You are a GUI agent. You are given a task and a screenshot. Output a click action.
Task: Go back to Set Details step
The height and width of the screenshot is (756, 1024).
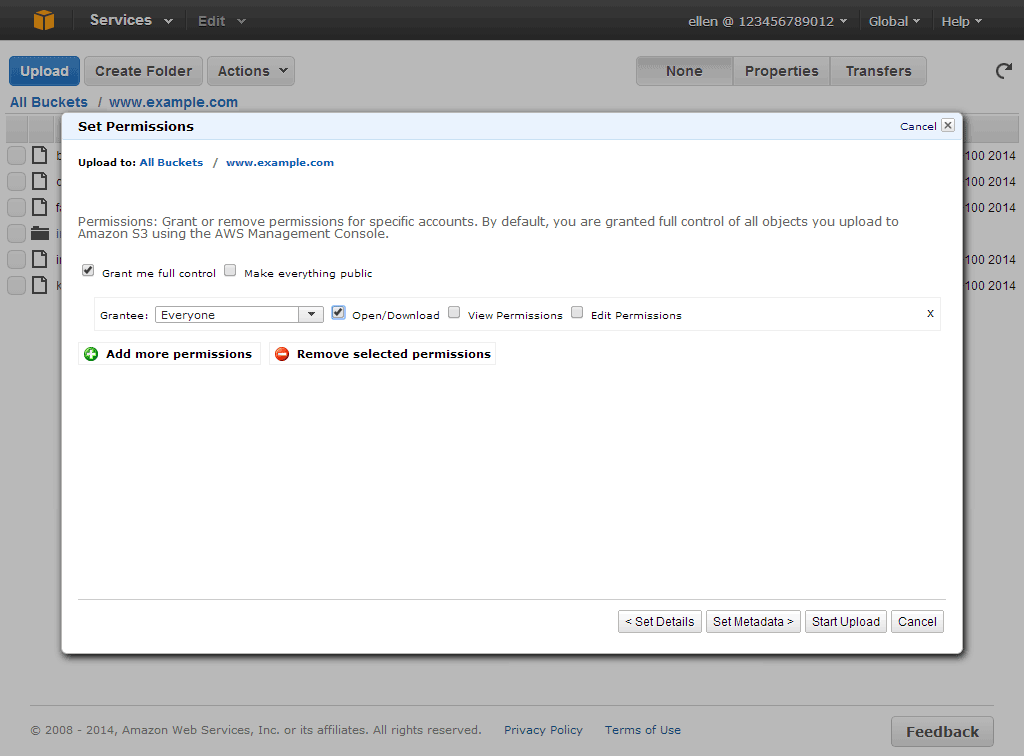tap(660, 621)
